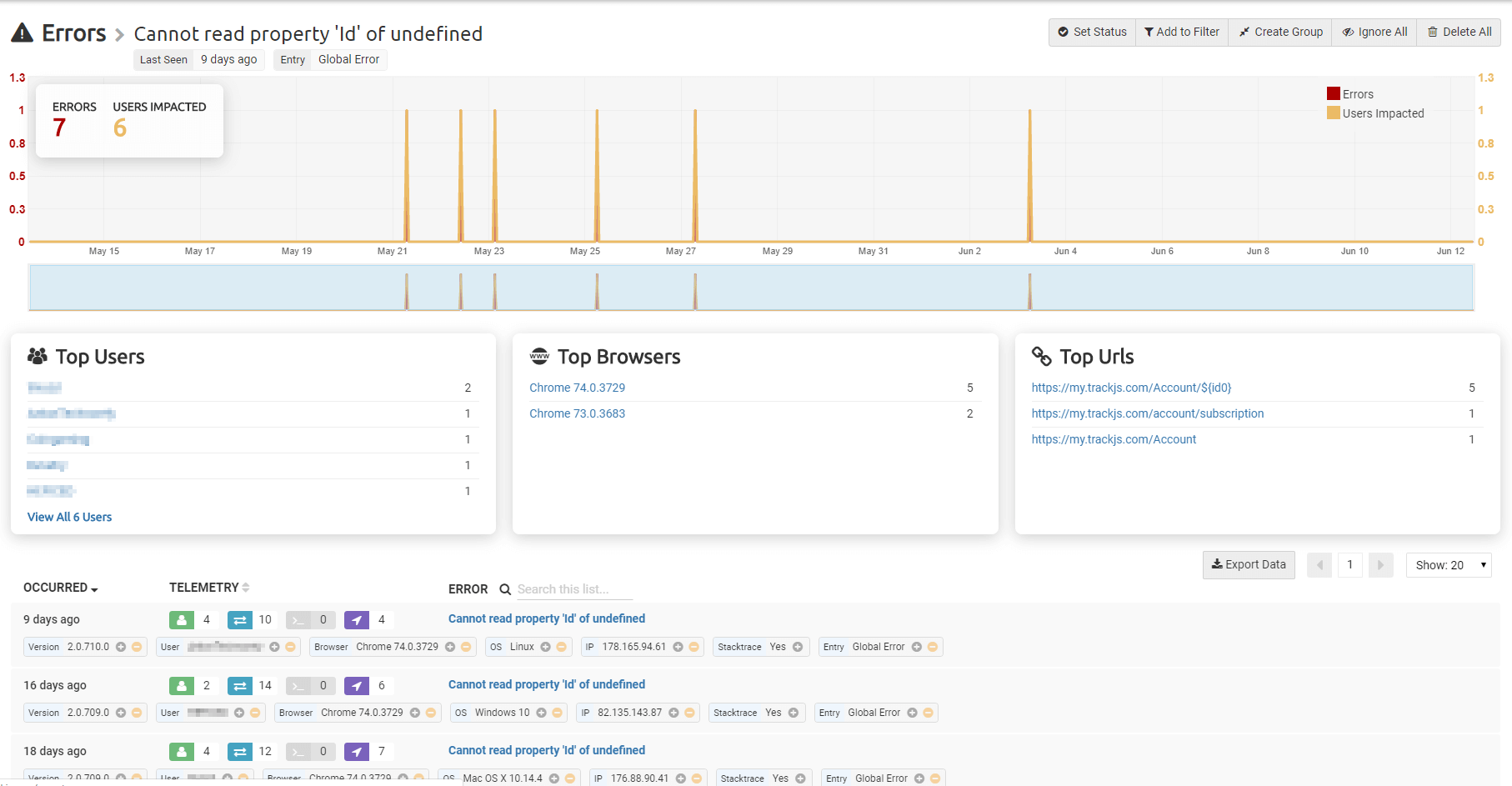
Task: Click the minus icon for Windows 10 OS
Action: click(557, 713)
